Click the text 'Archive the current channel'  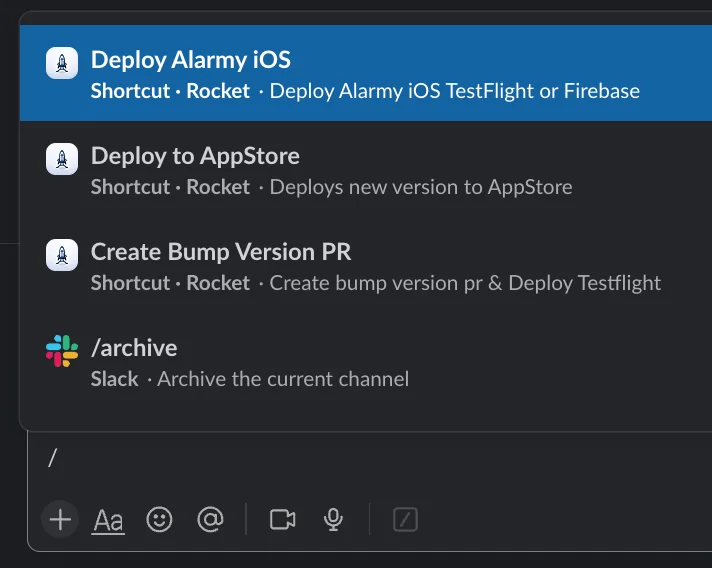coord(283,379)
